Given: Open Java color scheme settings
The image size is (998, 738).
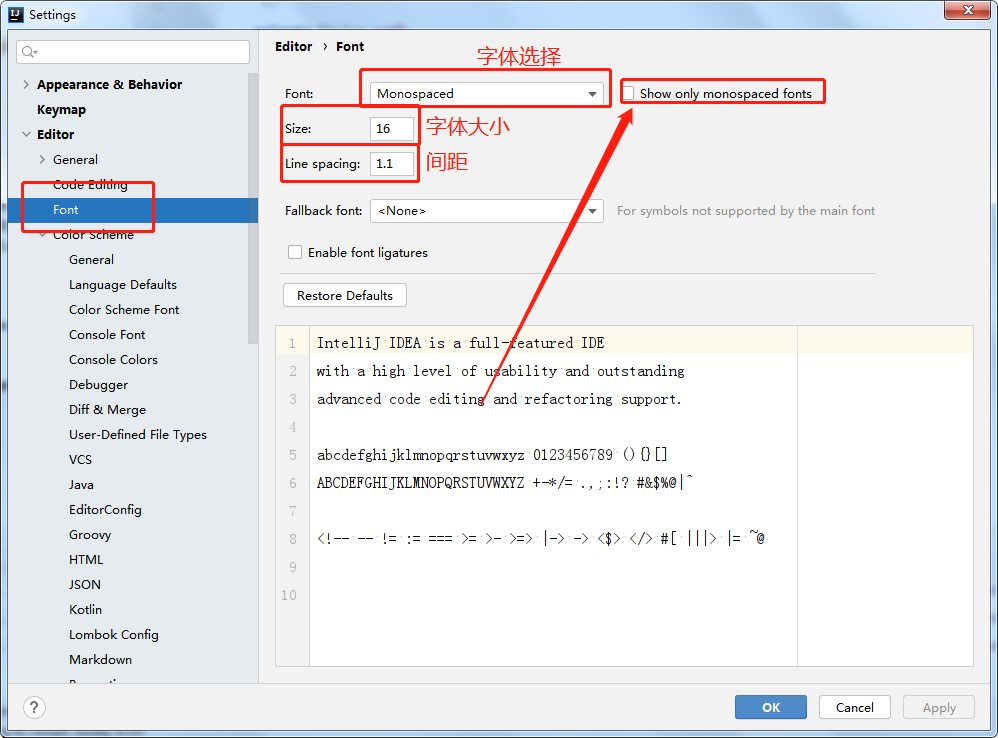Looking at the screenshot, I should click(81, 485).
